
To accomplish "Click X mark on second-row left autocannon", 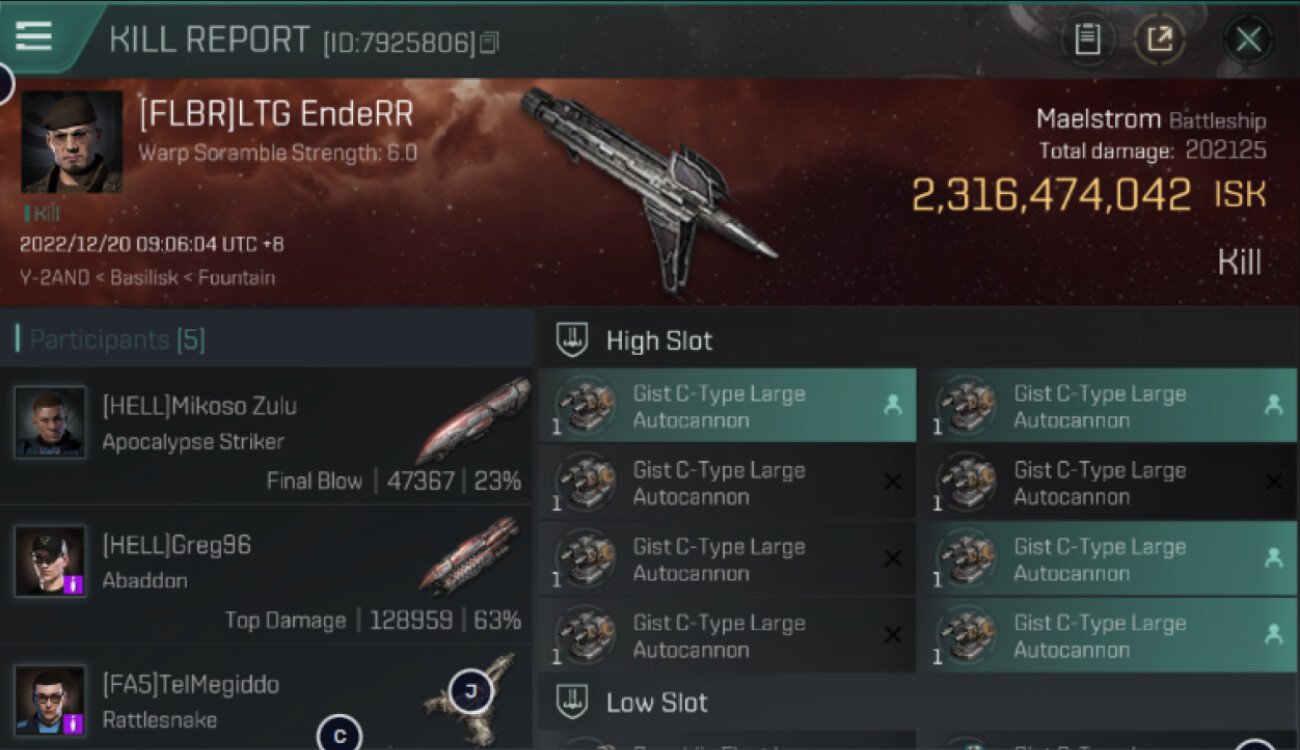I will [893, 482].
